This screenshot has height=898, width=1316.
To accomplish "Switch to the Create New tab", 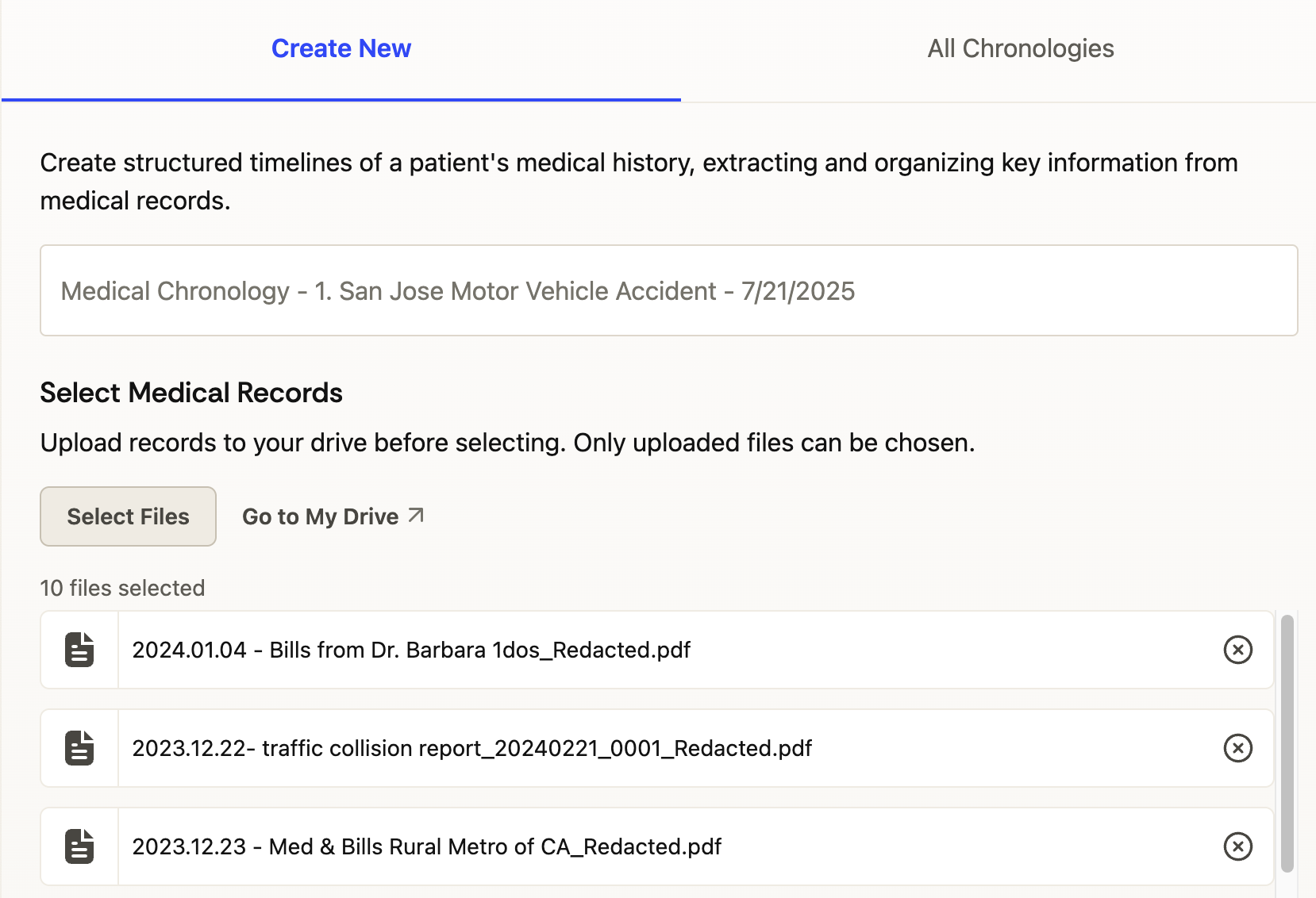I will (x=341, y=49).
